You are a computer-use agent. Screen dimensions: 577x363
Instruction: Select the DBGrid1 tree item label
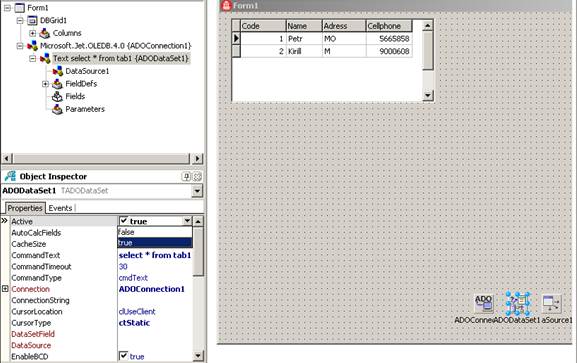53,21
